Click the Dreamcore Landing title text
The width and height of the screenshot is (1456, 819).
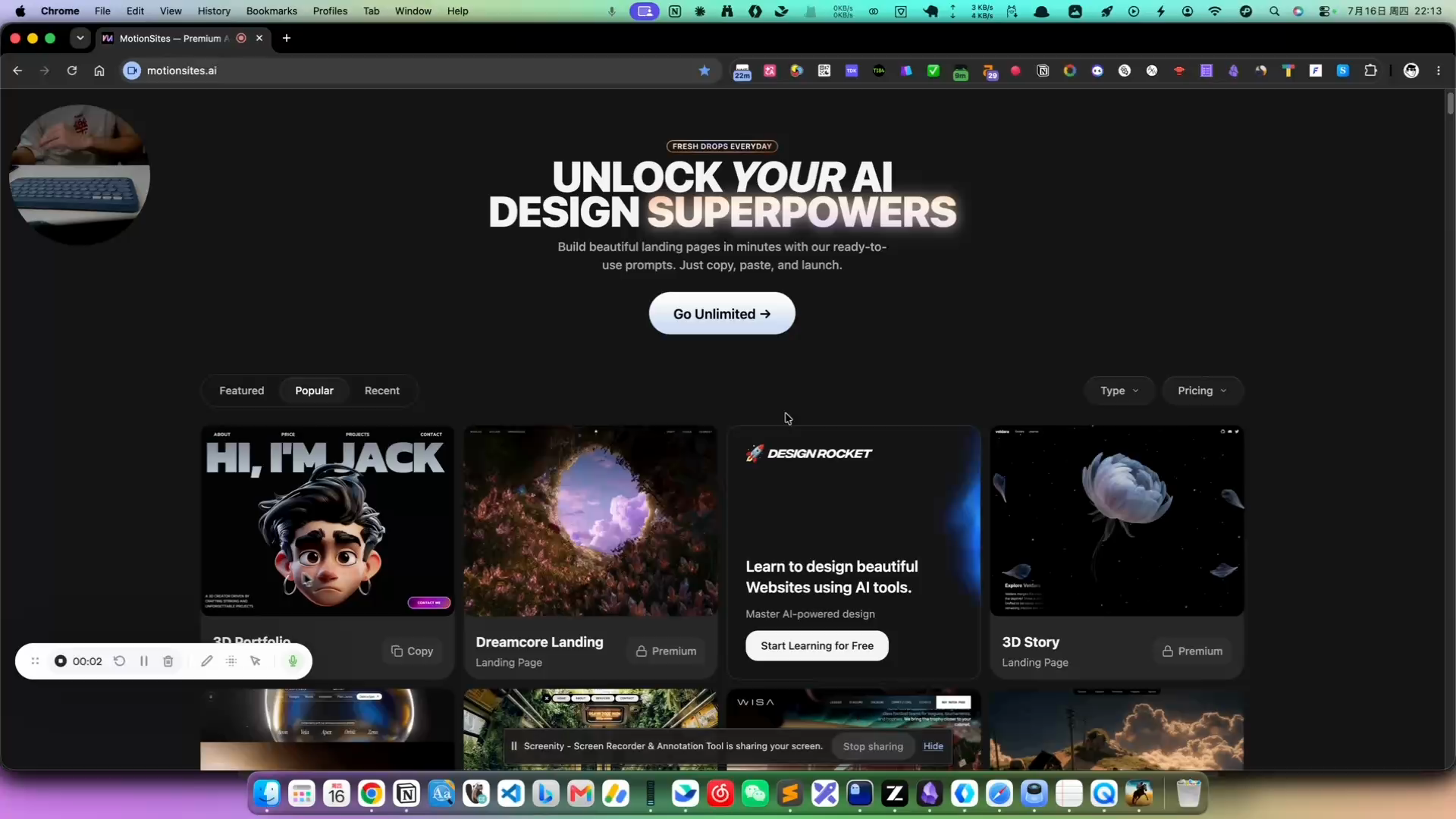pyautogui.click(x=539, y=642)
